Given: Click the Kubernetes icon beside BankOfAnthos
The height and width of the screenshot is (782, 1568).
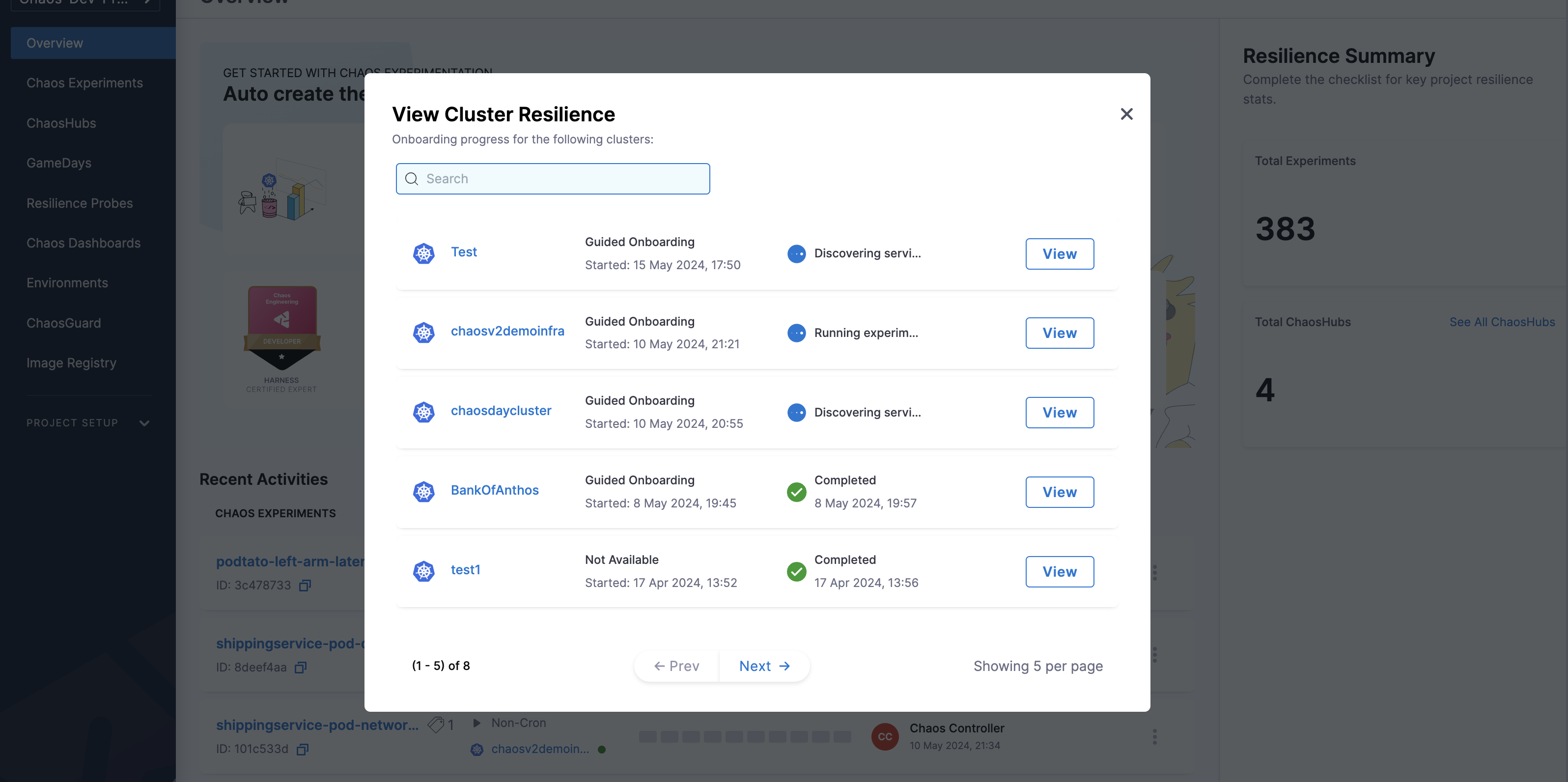Looking at the screenshot, I should 423,491.
